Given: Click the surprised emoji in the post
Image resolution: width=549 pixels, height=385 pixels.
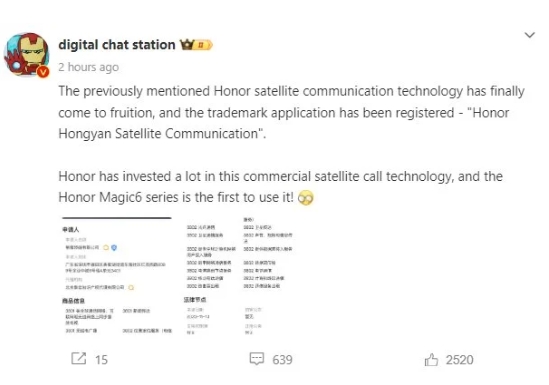Looking at the screenshot, I should (x=305, y=198).
